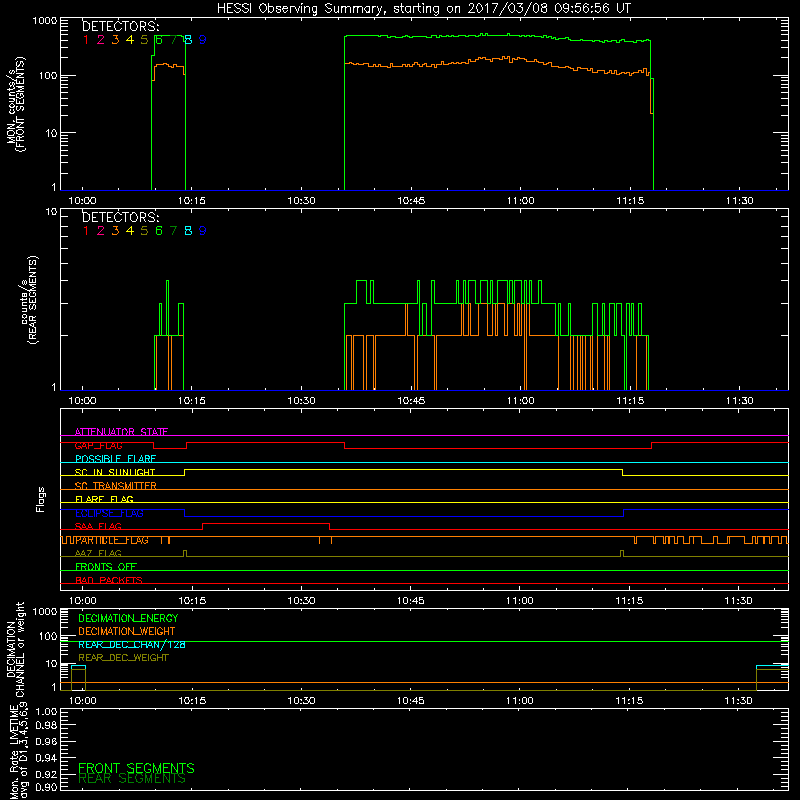Select blue detector 9 in front segments legend
Screen dimensions: 800x800
(x=203, y=40)
